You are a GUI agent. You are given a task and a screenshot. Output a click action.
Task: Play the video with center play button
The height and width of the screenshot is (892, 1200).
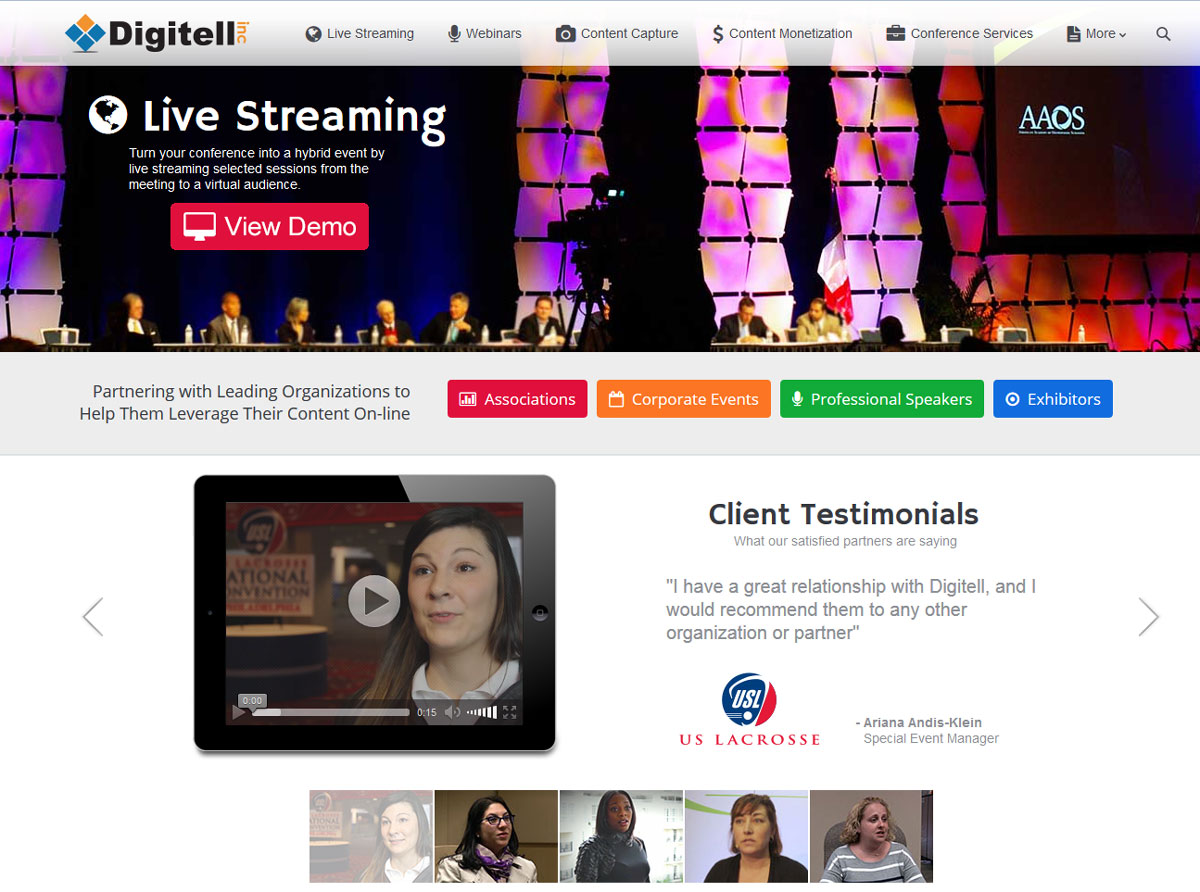(x=374, y=600)
